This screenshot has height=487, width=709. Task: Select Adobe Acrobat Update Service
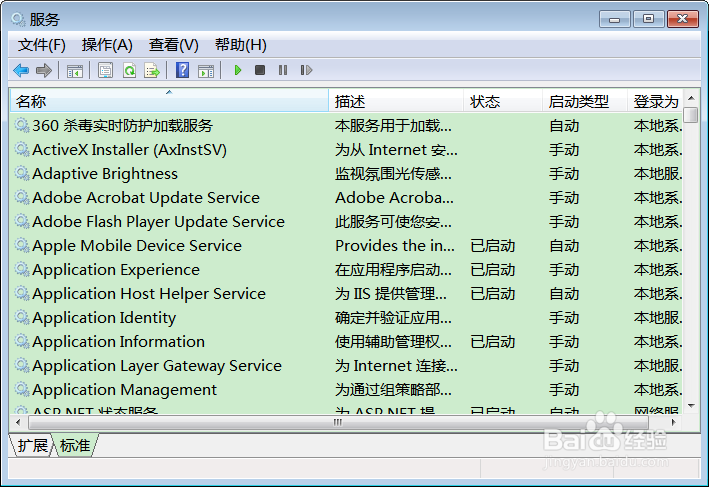(x=146, y=197)
